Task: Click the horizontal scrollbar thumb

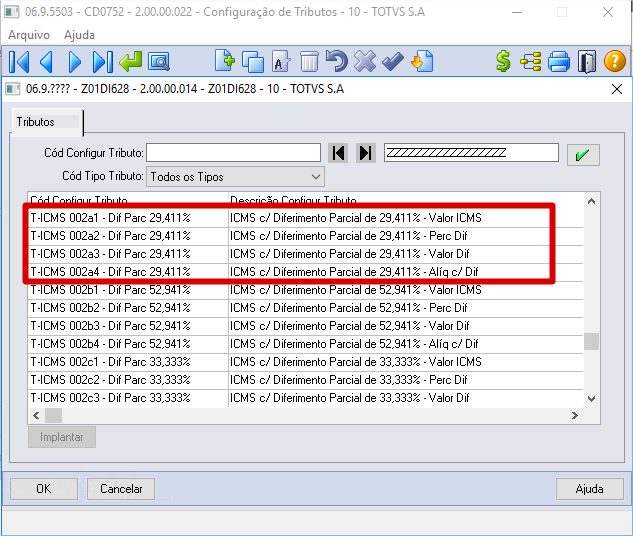Action: [53, 415]
